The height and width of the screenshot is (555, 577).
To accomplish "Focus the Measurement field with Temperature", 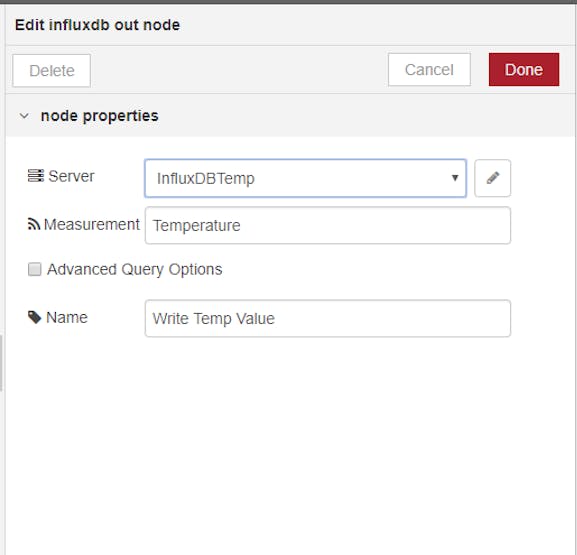I will 328,225.
